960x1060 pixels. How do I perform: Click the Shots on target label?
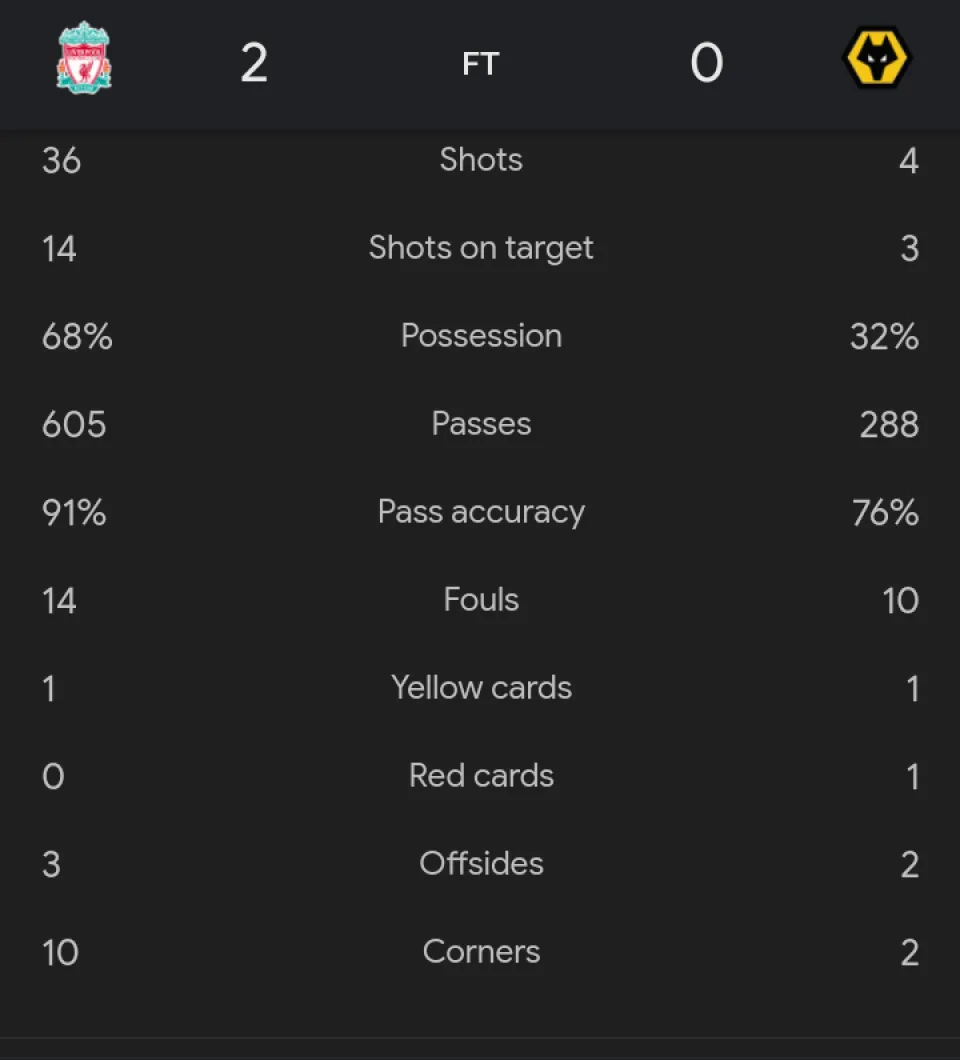click(x=481, y=248)
